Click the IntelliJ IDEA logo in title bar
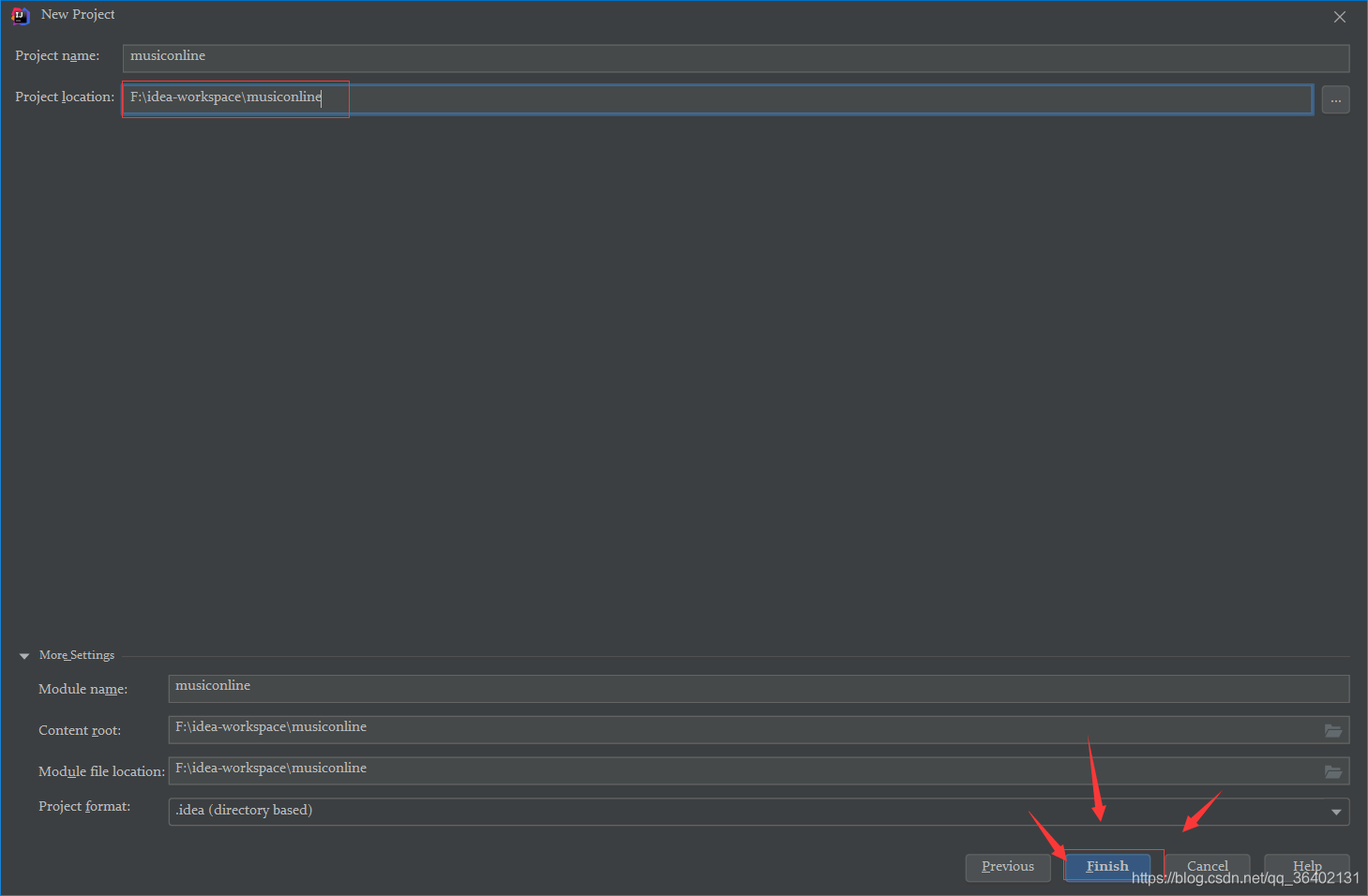The image size is (1368, 896). pos(20,16)
